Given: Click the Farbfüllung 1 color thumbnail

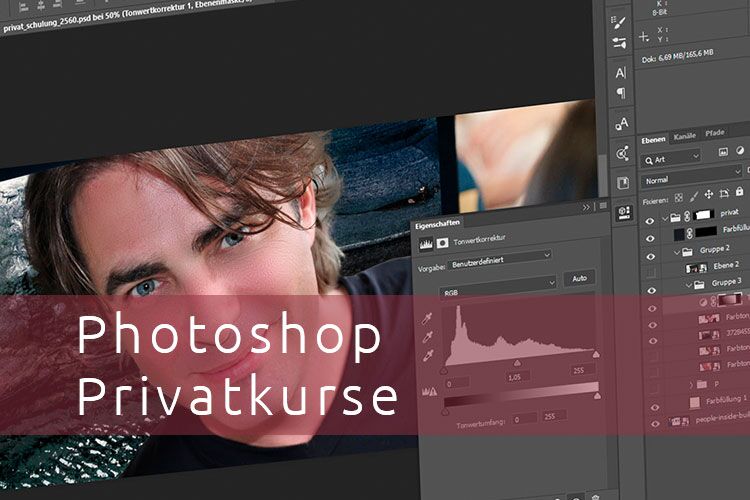Looking at the screenshot, I should (x=695, y=403).
